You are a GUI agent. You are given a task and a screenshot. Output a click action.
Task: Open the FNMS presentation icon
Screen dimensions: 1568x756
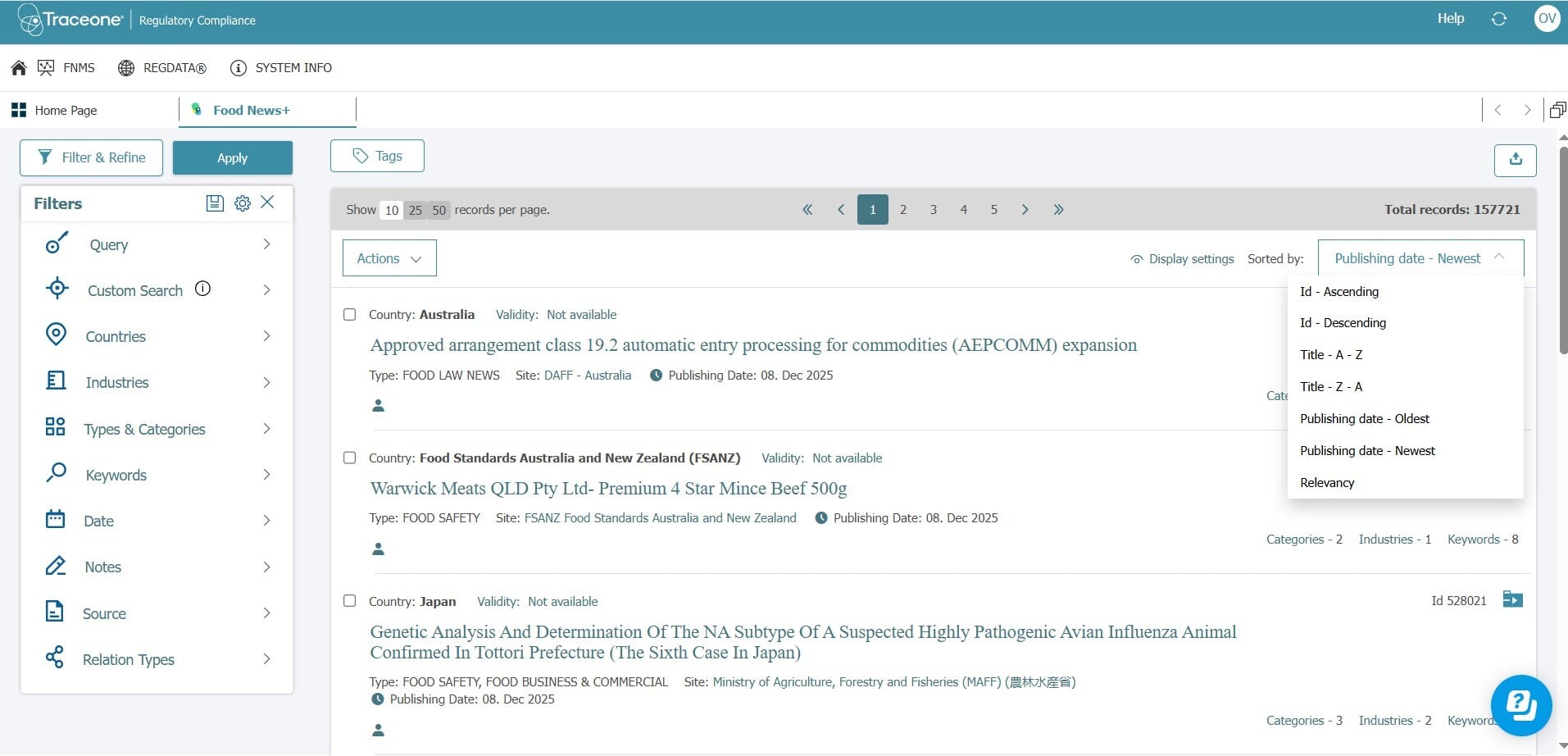tap(46, 68)
